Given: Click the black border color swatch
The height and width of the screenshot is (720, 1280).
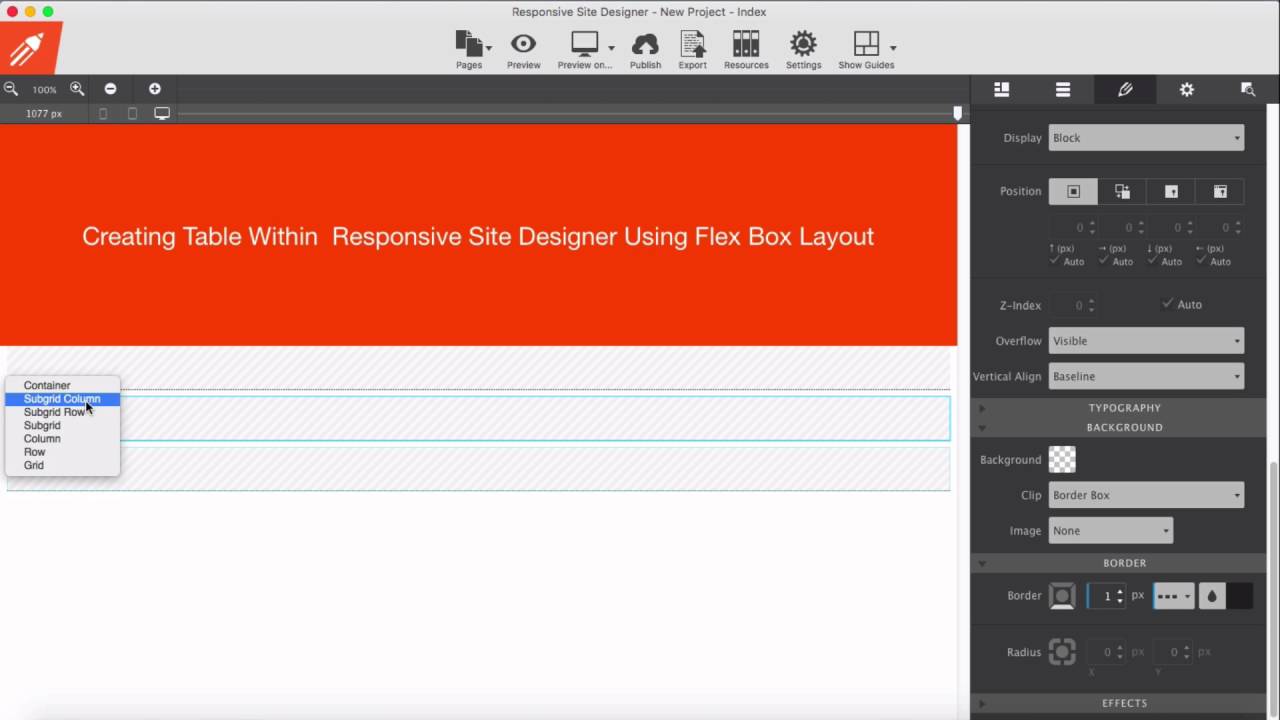Looking at the screenshot, I should [x=1239, y=596].
